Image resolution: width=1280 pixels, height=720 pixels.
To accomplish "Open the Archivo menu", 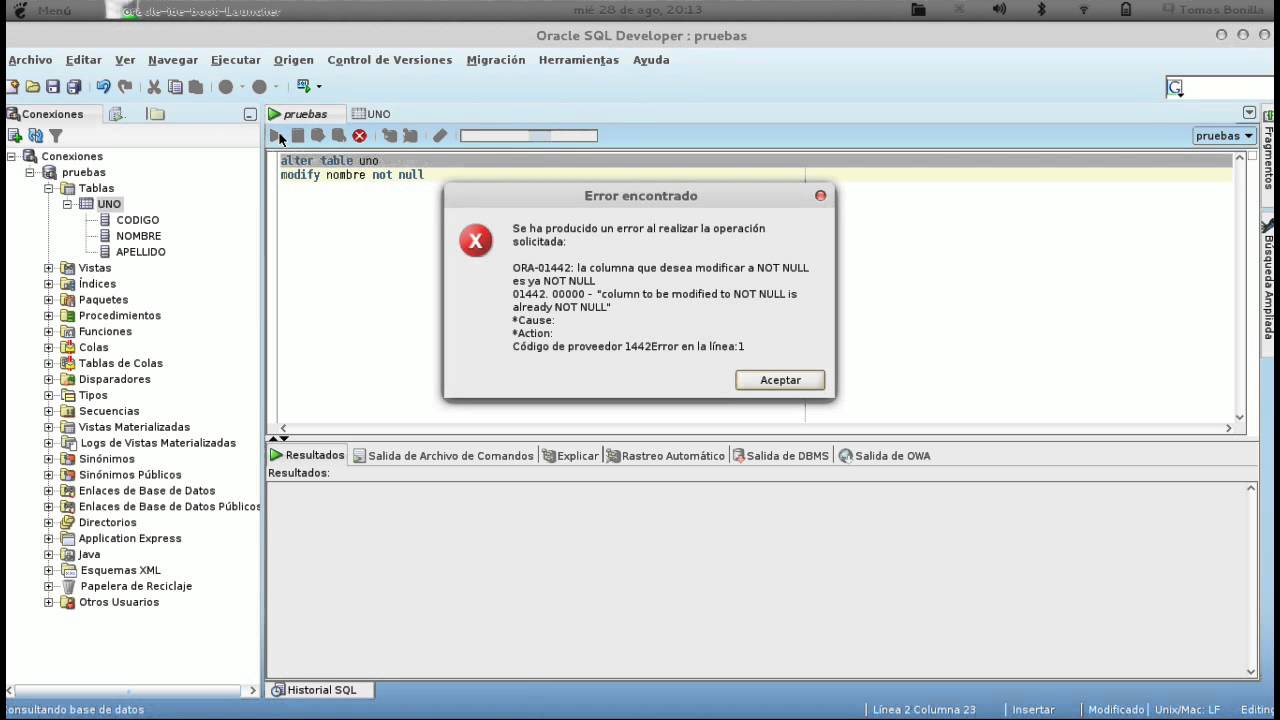I will pyautogui.click(x=30, y=60).
